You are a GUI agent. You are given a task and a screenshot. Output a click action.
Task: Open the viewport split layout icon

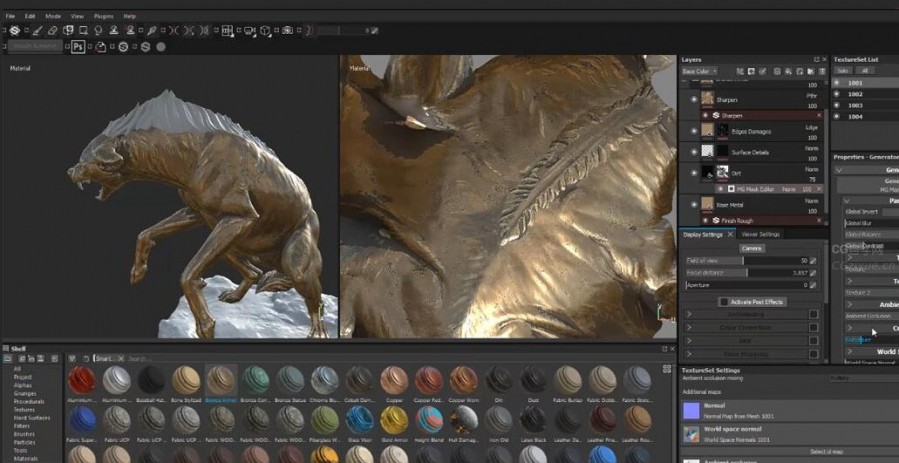(227, 30)
